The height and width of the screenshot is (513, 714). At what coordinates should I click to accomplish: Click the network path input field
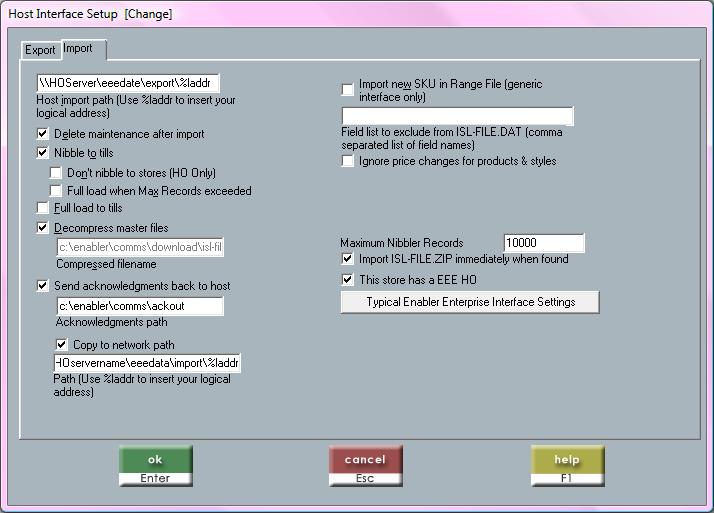tap(147, 363)
